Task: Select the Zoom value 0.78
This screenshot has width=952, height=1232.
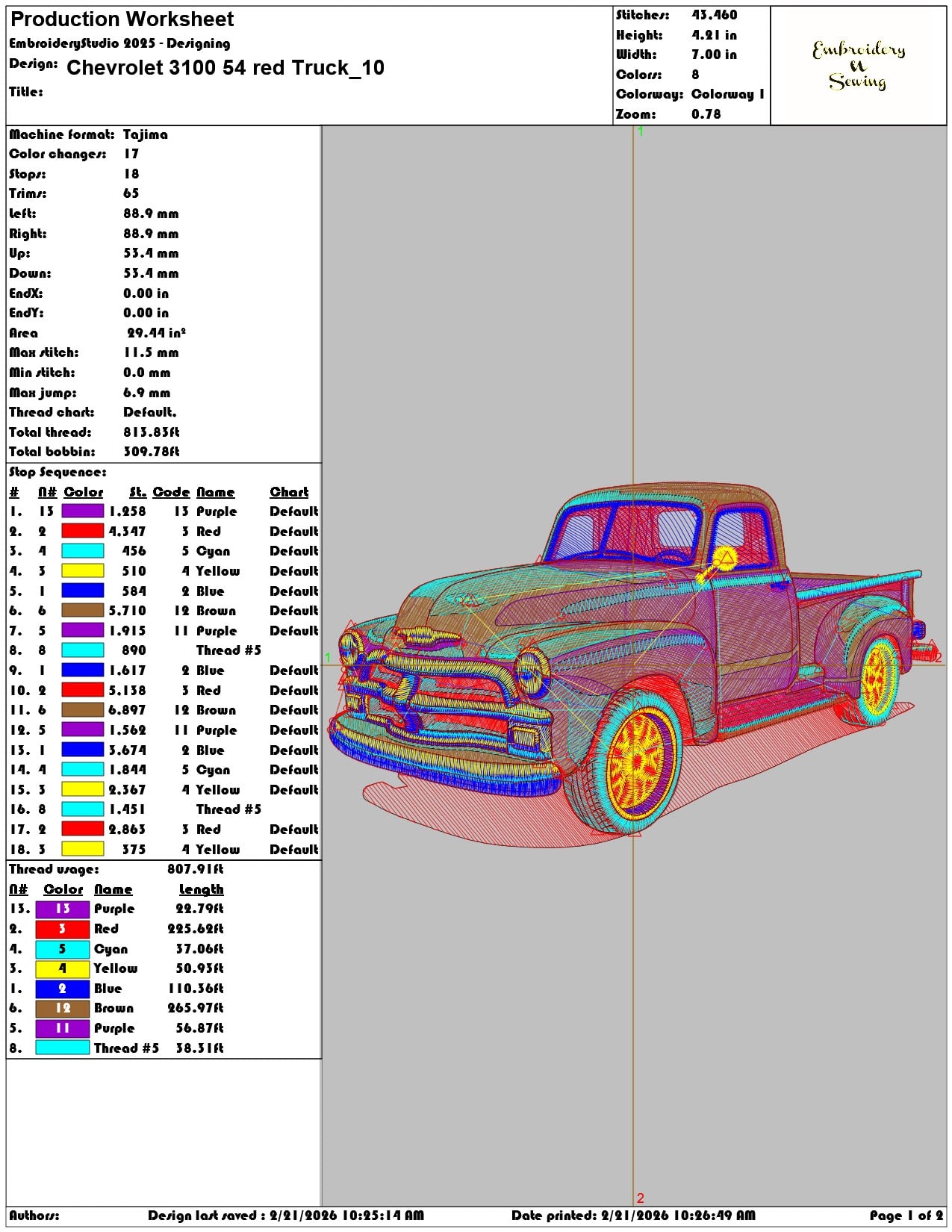Action: tap(706, 114)
